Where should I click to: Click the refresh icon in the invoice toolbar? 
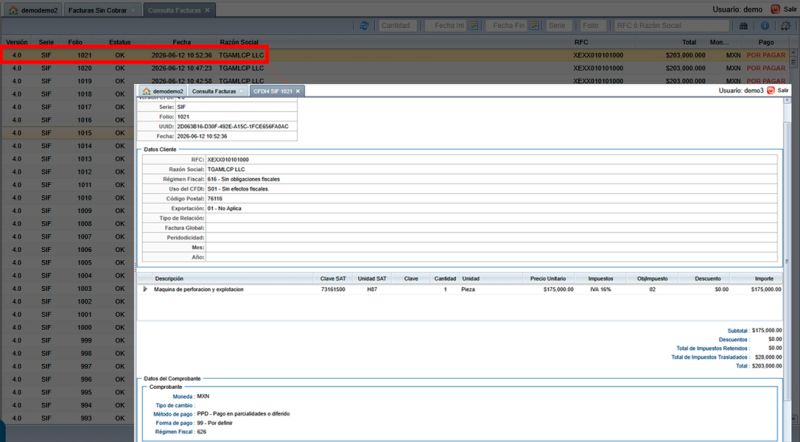[x=364, y=26]
